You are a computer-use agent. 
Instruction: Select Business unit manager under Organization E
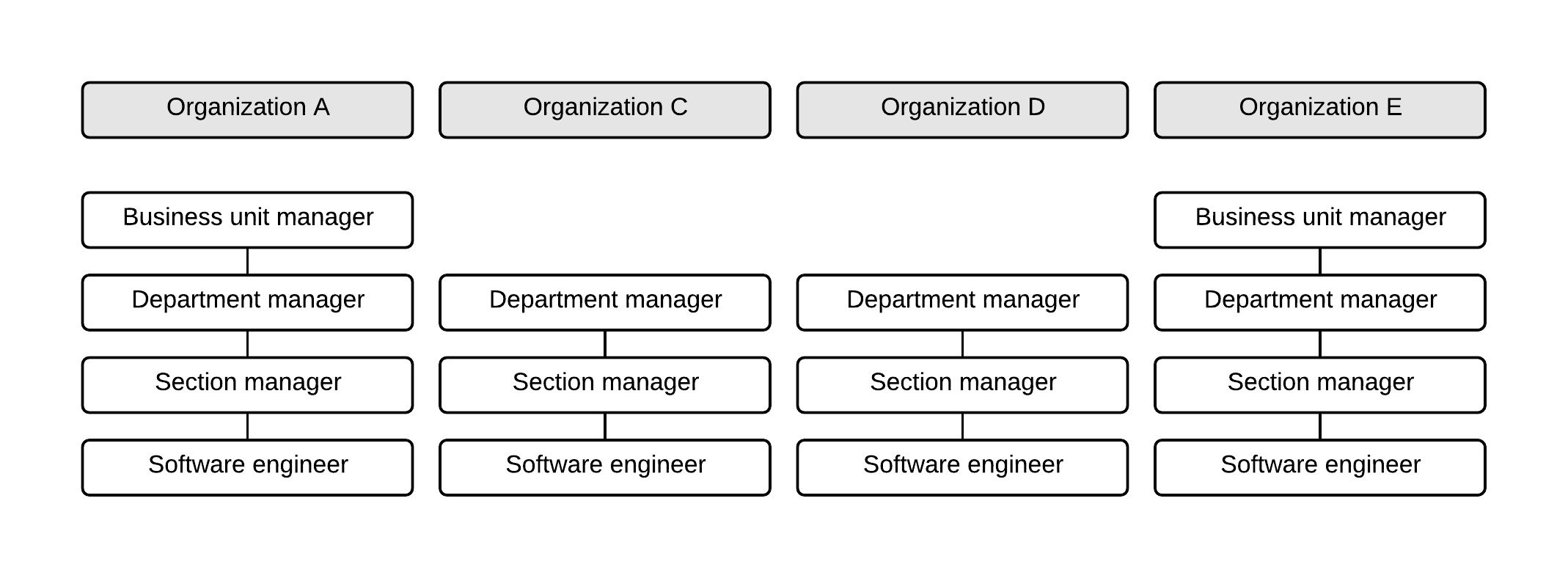pos(1320,219)
